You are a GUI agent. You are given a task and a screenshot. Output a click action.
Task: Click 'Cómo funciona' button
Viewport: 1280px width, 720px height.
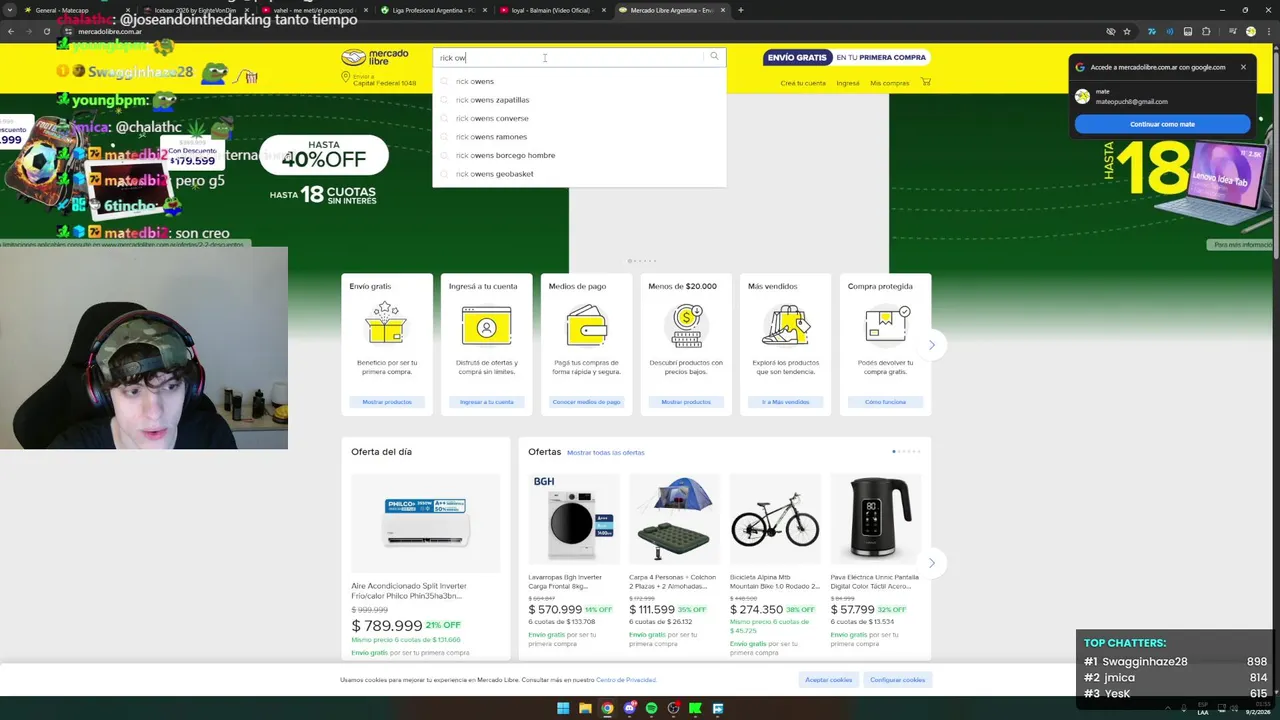(886, 402)
